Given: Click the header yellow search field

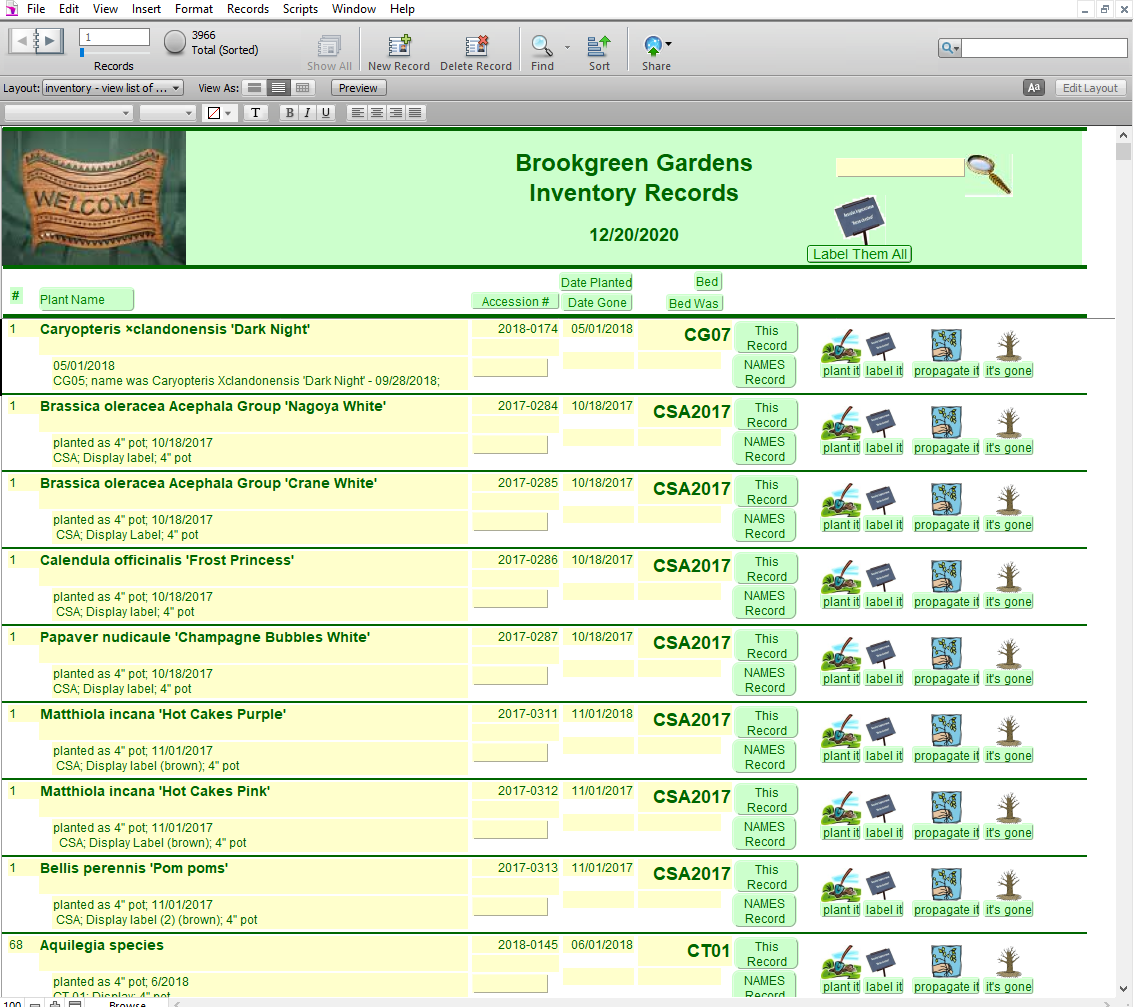Looking at the screenshot, I should (x=900, y=167).
